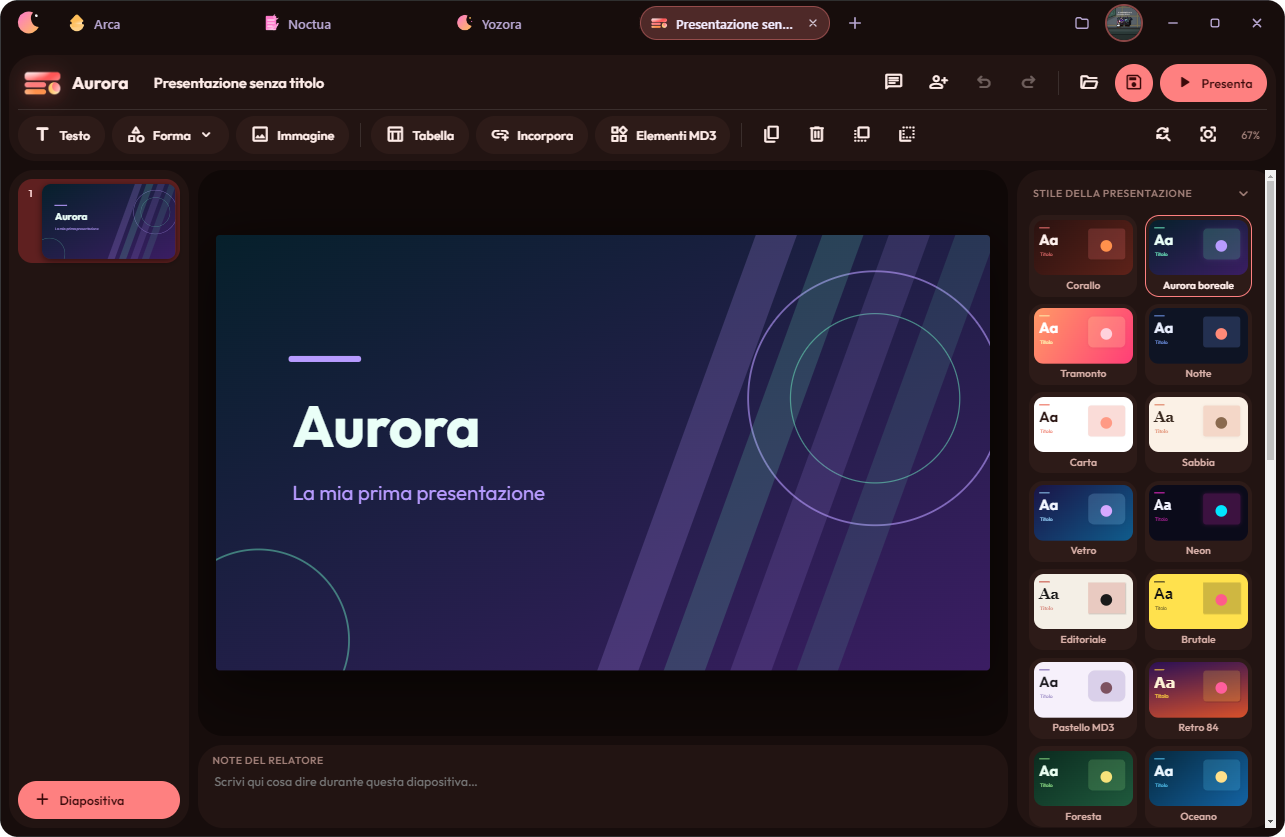1285x837 pixels.
Task: Select slide 1 thumbnail
Action: click(99, 221)
